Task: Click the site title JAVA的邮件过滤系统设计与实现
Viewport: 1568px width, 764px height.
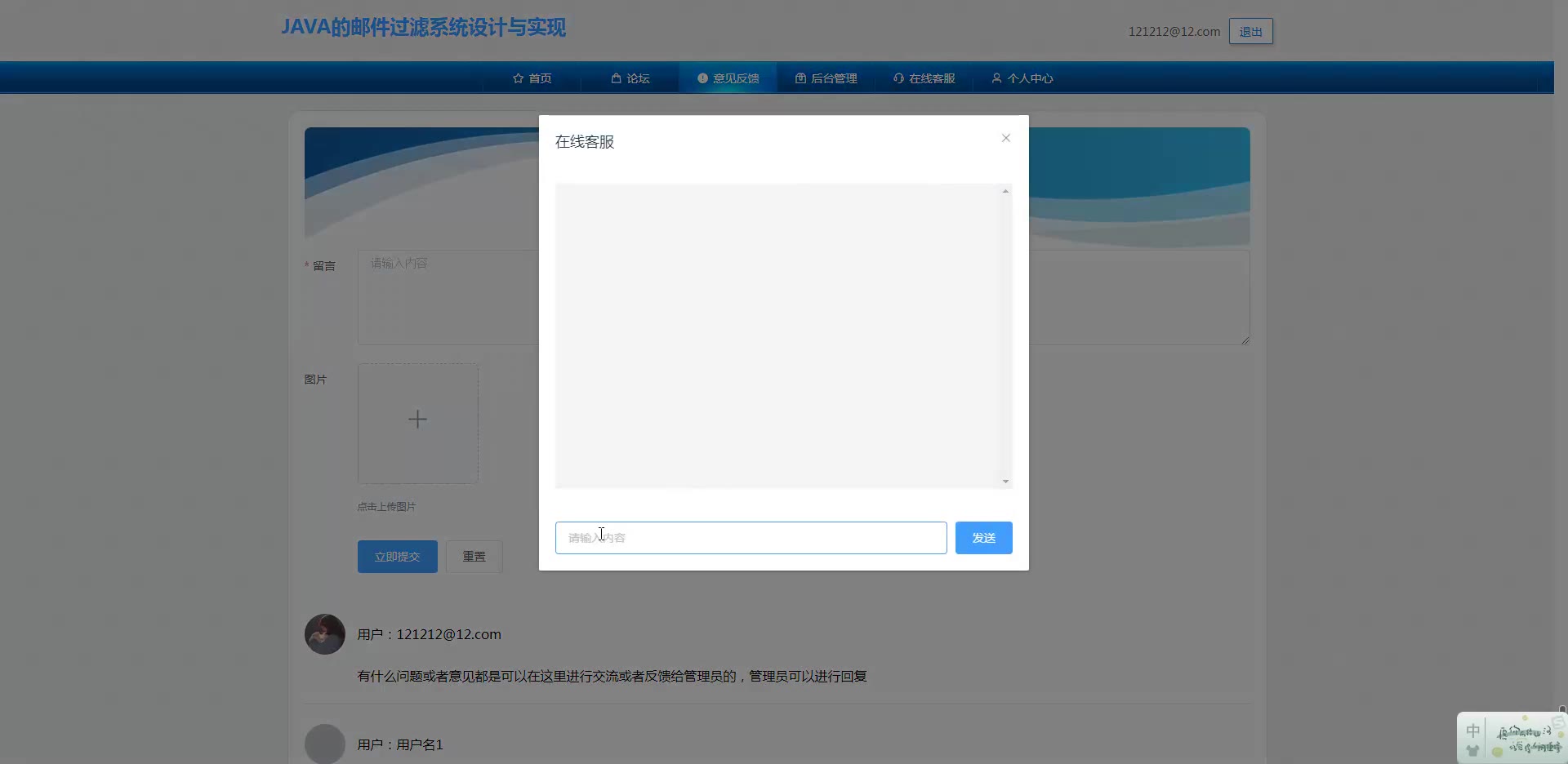Action: pyautogui.click(x=423, y=28)
